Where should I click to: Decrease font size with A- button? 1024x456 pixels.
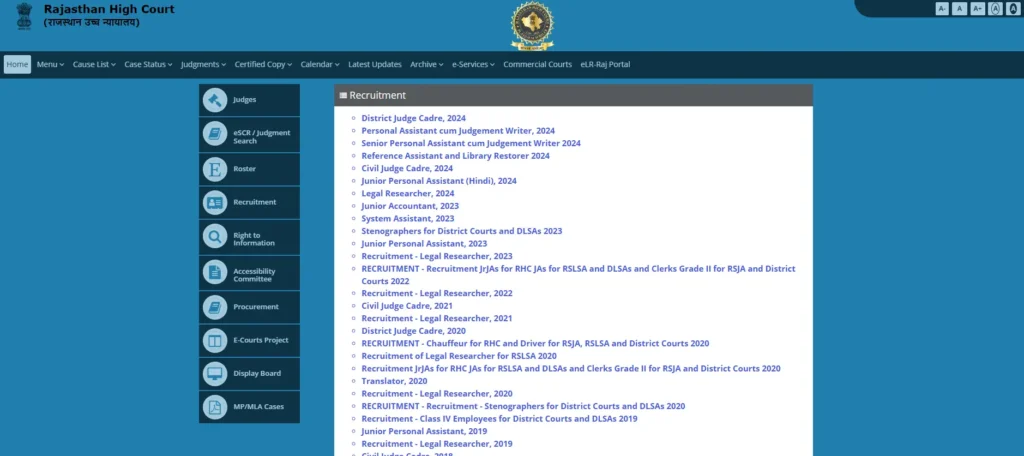point(942,9)
